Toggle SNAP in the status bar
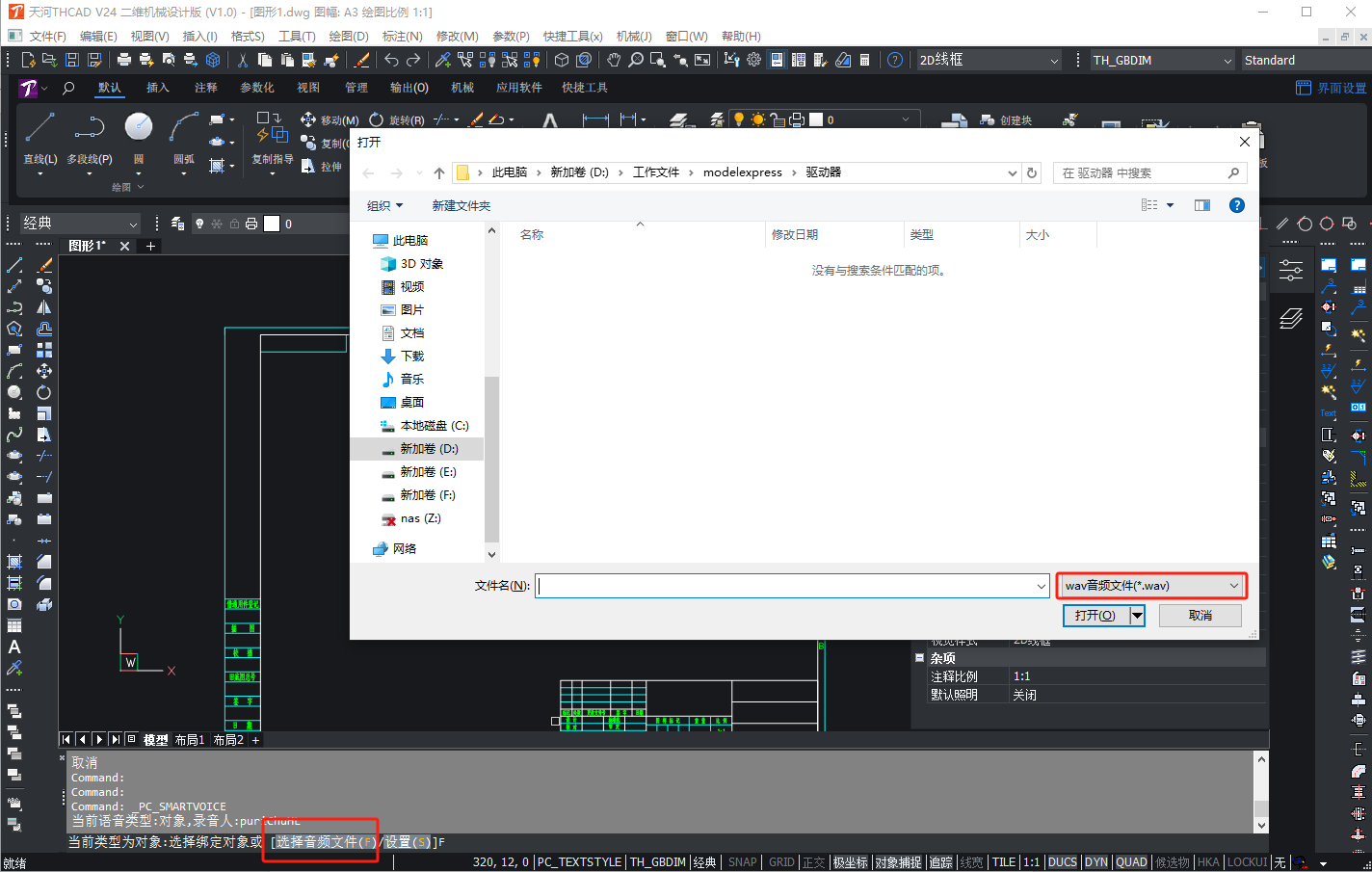This screenshot has height=872, width=1372. point(742,862)
